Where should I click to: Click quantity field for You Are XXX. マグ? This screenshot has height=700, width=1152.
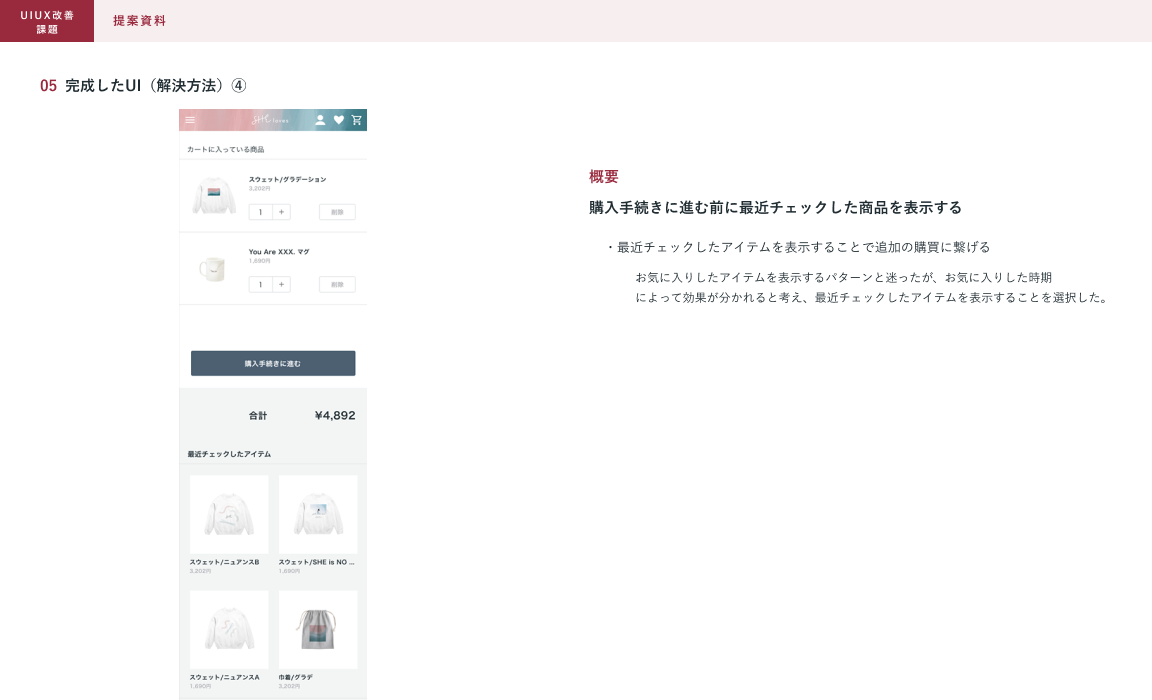tap(260, 285)
